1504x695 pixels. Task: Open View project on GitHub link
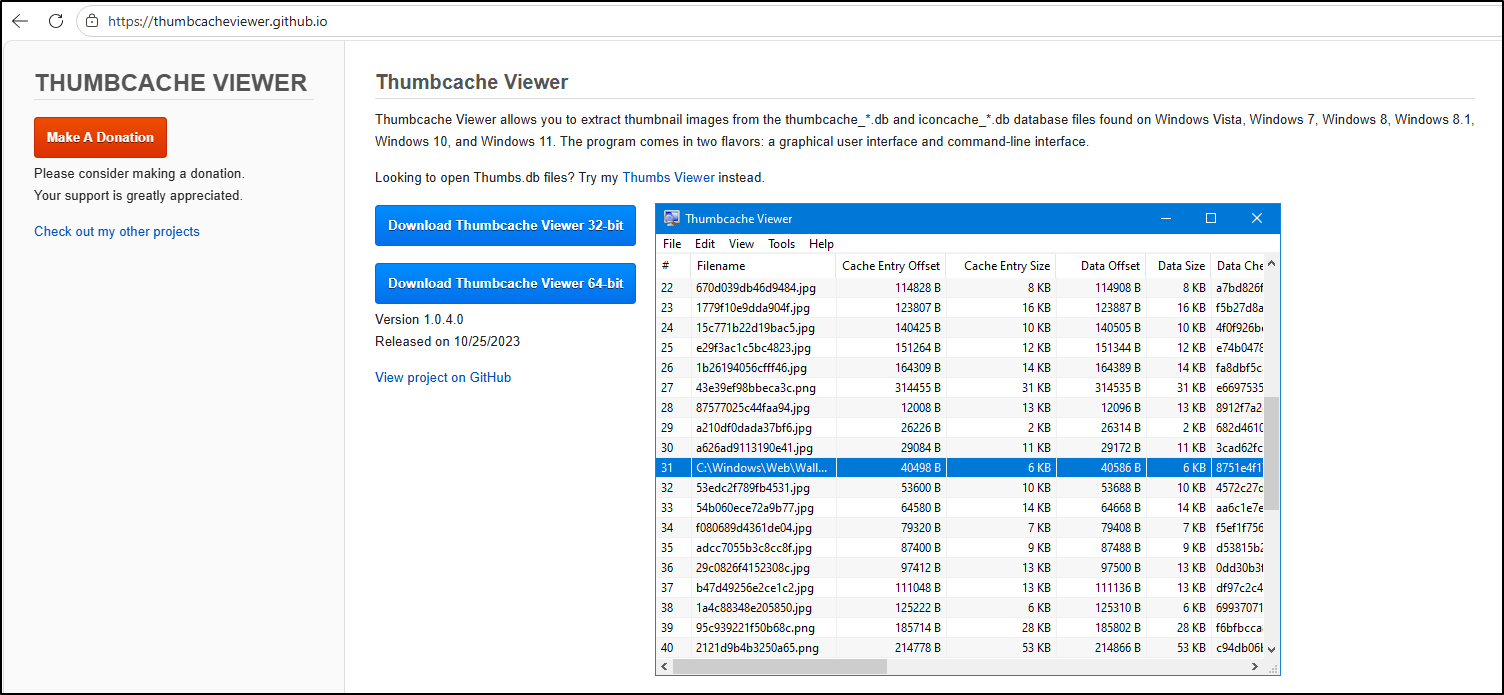click(x=443, y=377)
